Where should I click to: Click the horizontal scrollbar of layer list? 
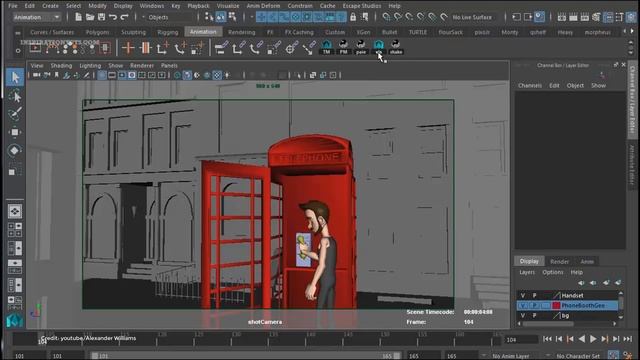pos(548,324)
